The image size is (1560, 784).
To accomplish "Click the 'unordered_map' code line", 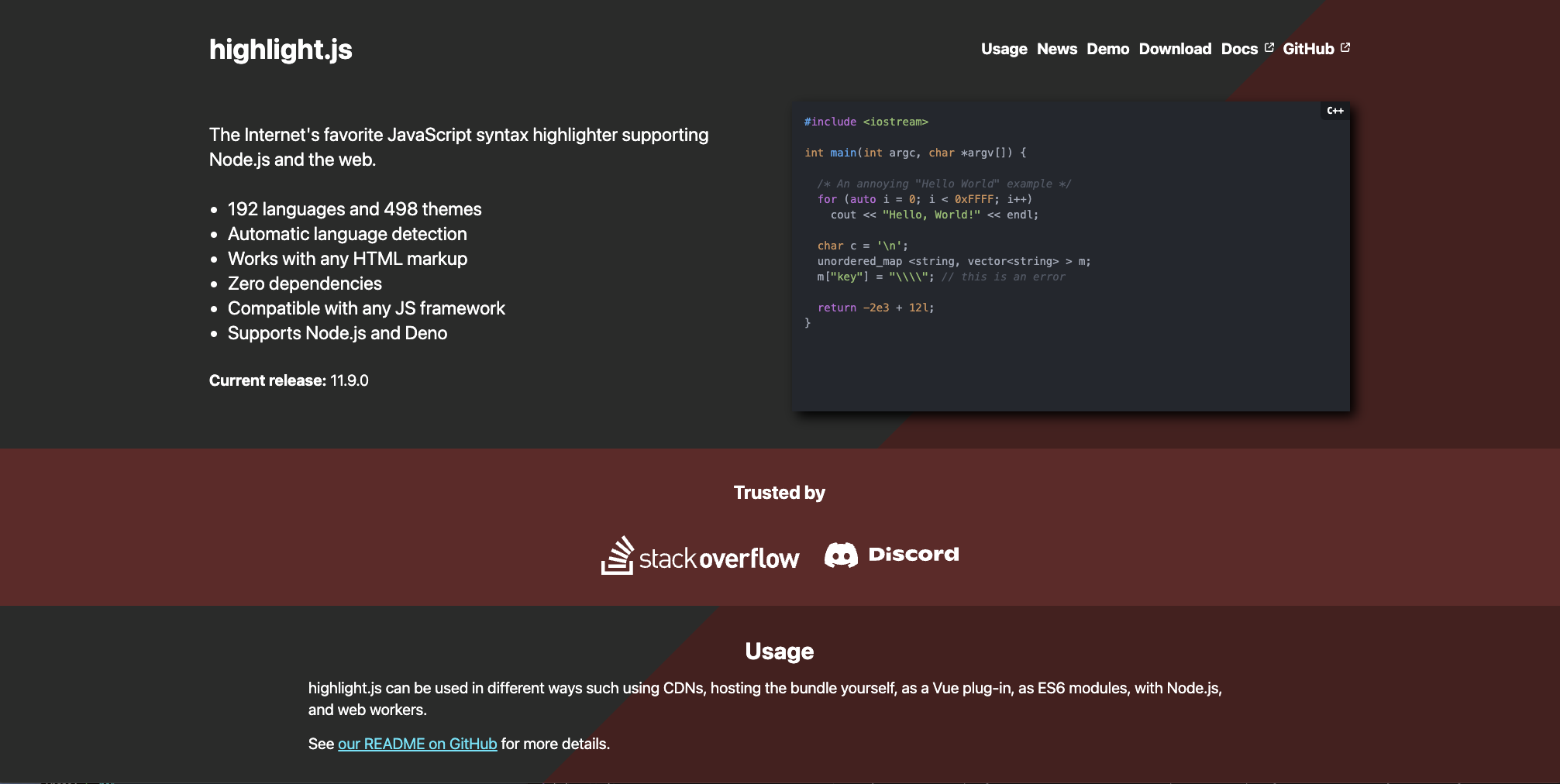I will (954, 261).
